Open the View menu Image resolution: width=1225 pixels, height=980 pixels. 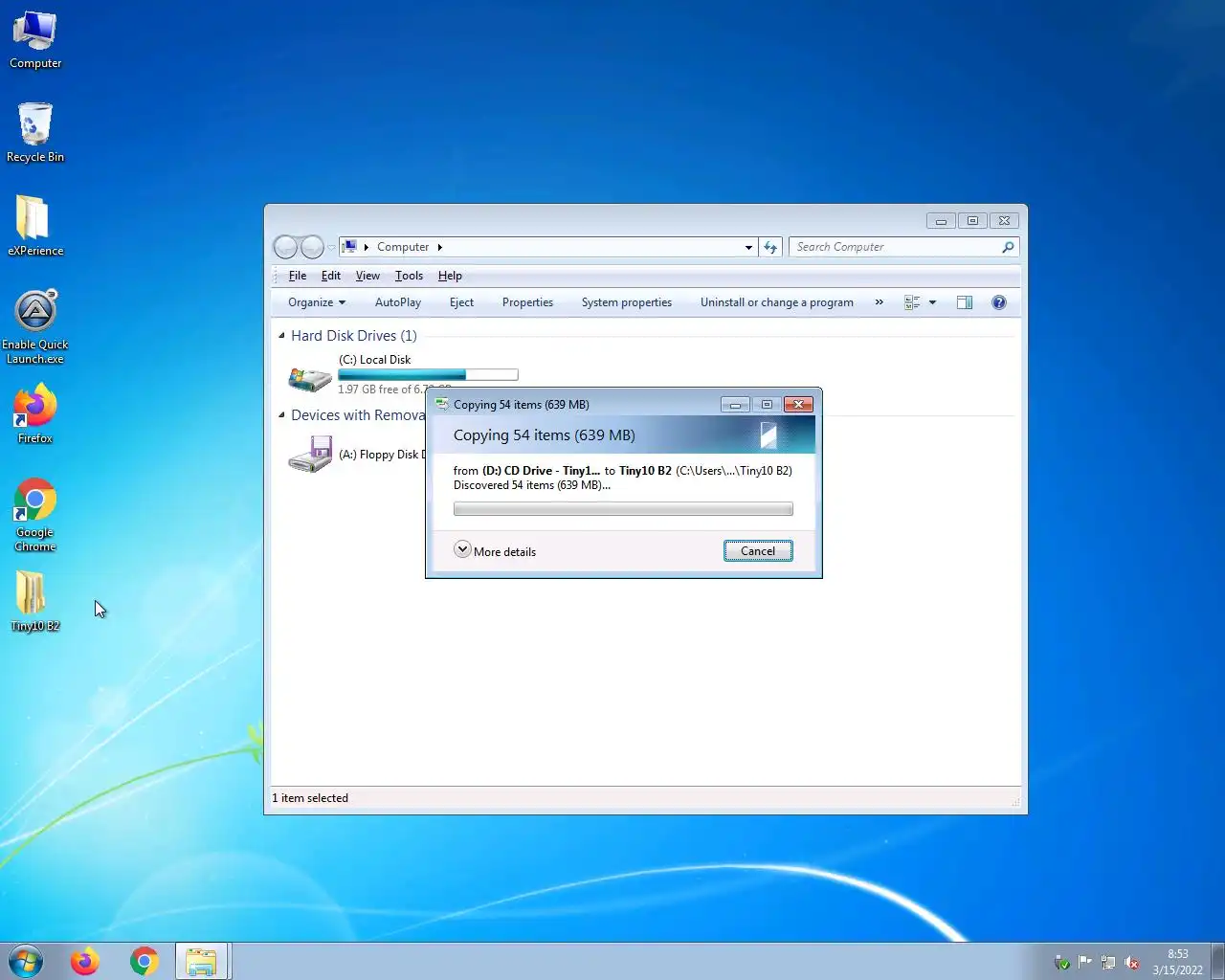[x=367, y=276]
